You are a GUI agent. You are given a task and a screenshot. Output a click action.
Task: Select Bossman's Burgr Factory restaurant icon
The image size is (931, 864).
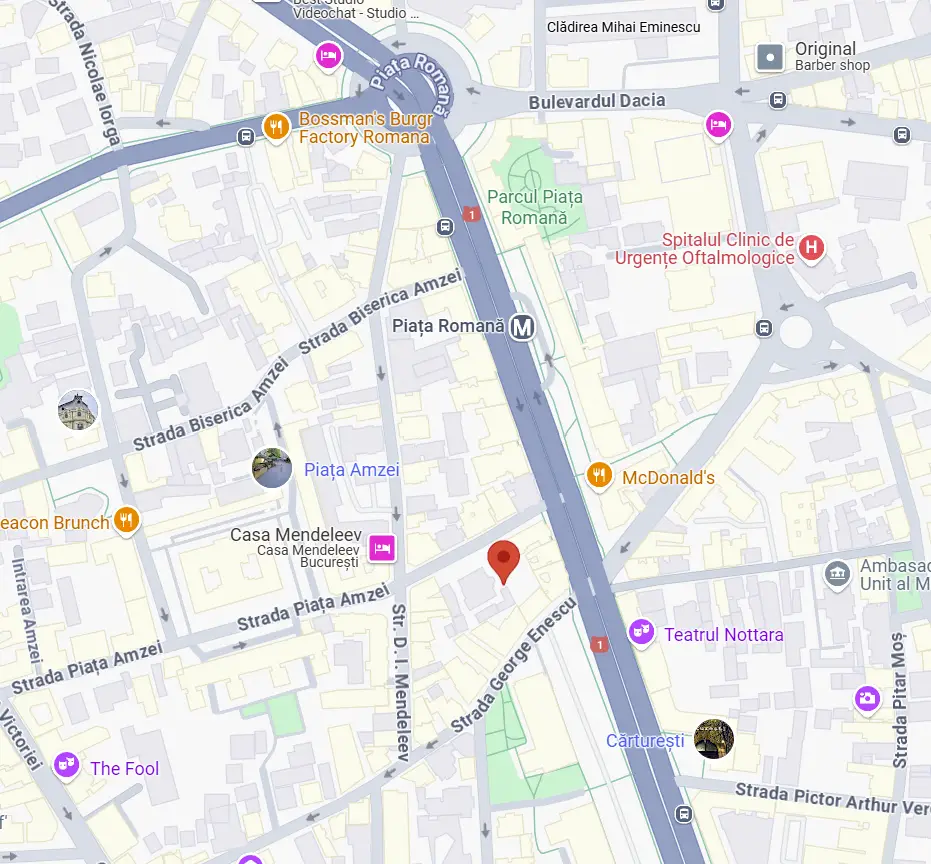pos(276,127)
